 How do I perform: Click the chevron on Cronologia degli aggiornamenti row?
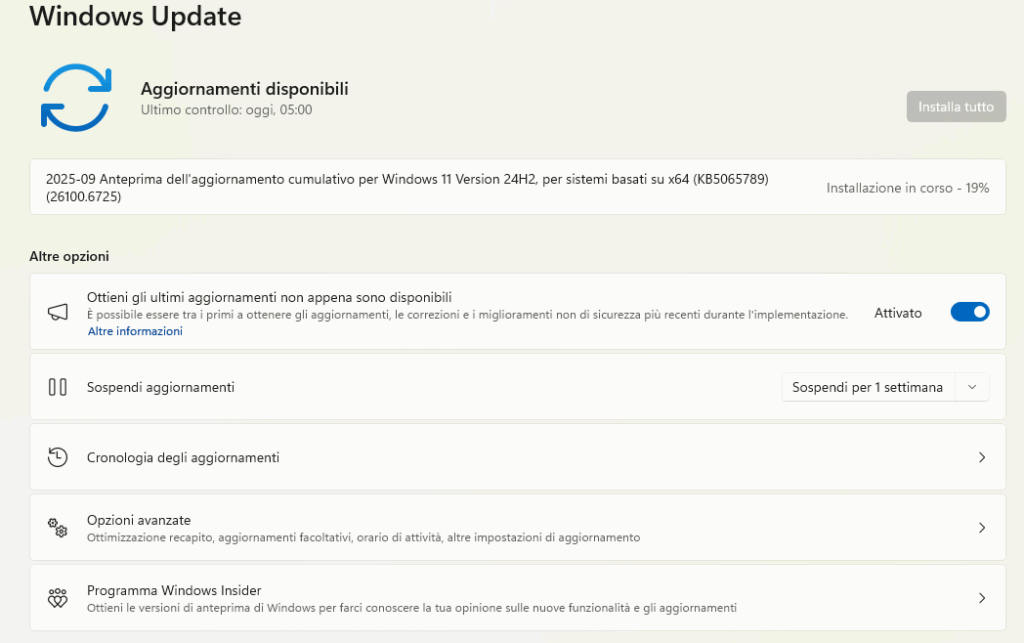pos(981,457)
